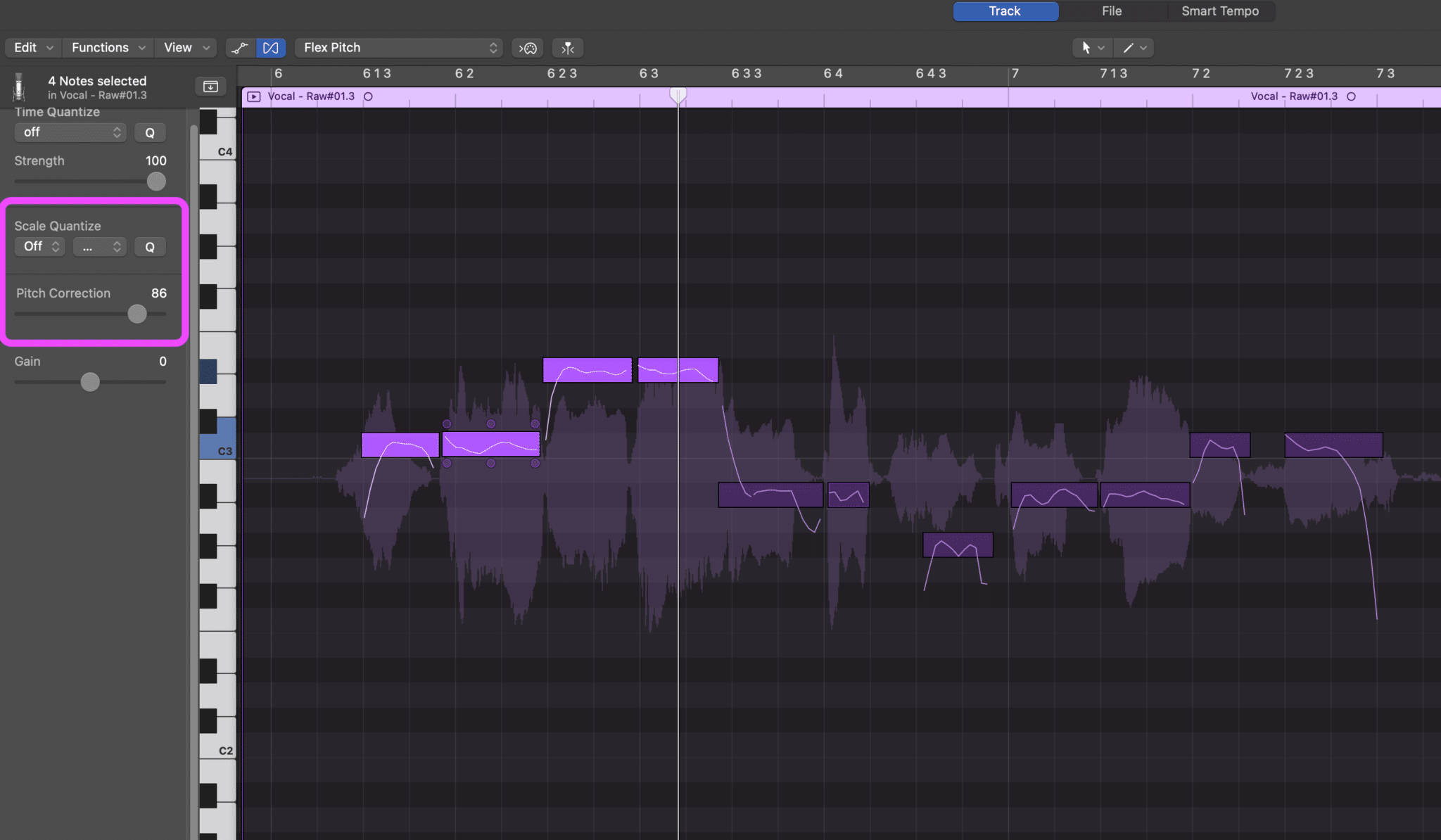This screenshot has height=840, width=1441.
Task: Click the split-at-playhead icon in the toolbar
Action: tap(567, 47)
